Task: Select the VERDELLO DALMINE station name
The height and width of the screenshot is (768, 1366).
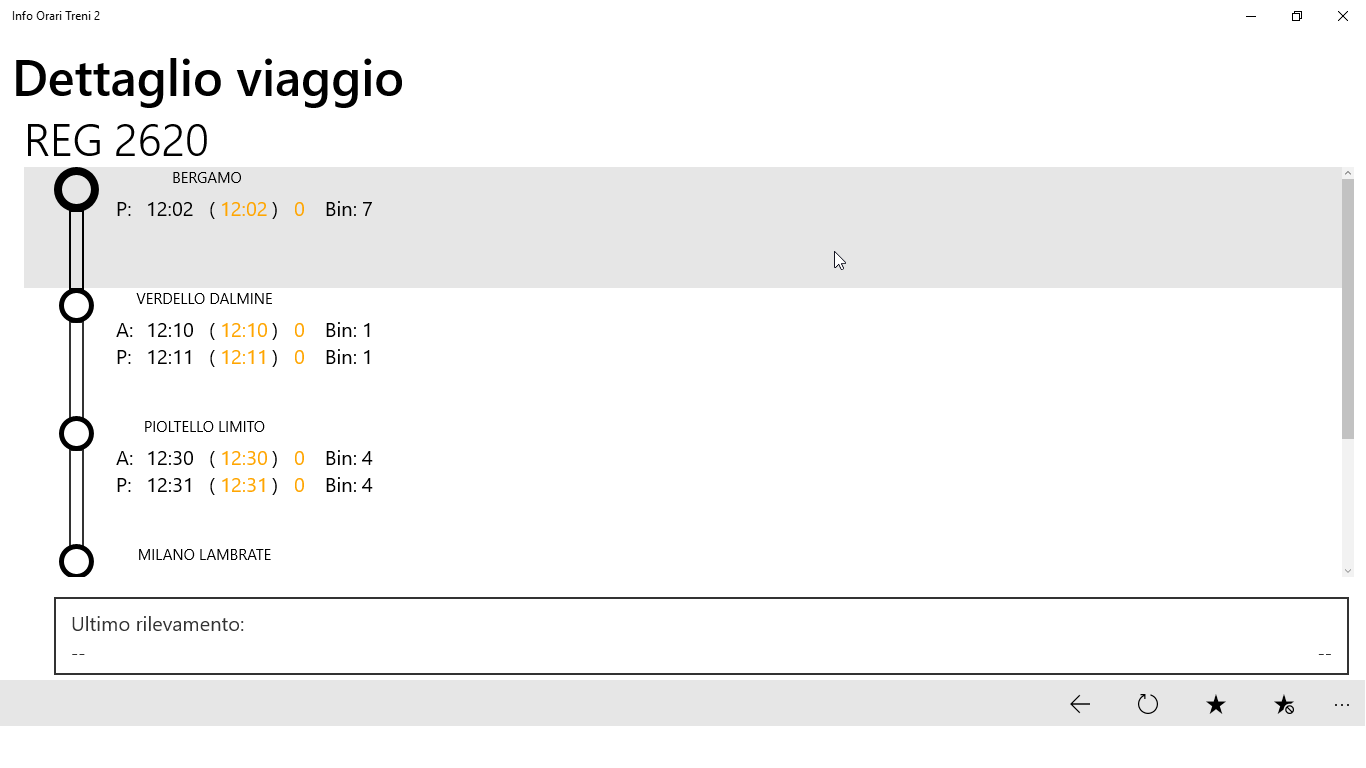Action: 204,299
